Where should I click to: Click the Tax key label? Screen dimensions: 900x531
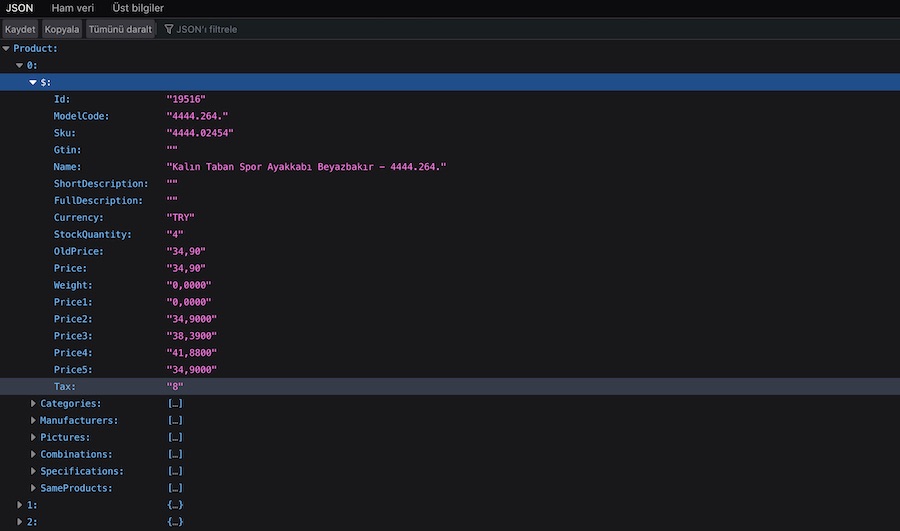65,387
